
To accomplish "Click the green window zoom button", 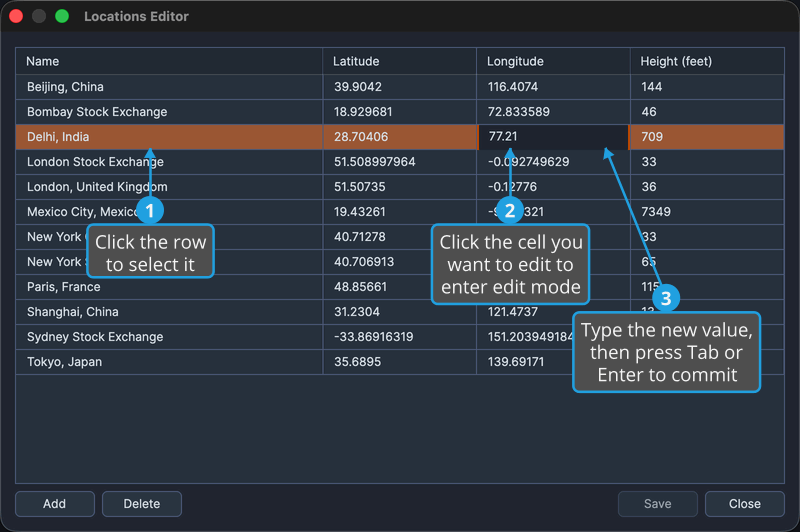I will tap(62, 16).
